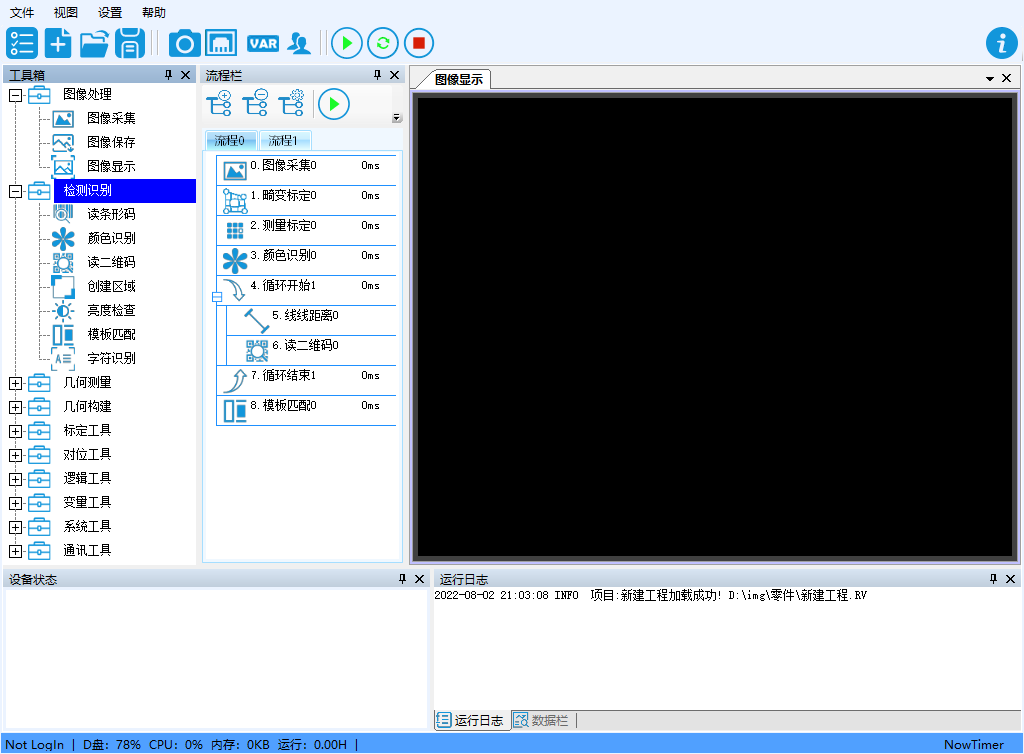
Task: Open 图像显示 window list dropdown arrow
Action: (990, 79)
